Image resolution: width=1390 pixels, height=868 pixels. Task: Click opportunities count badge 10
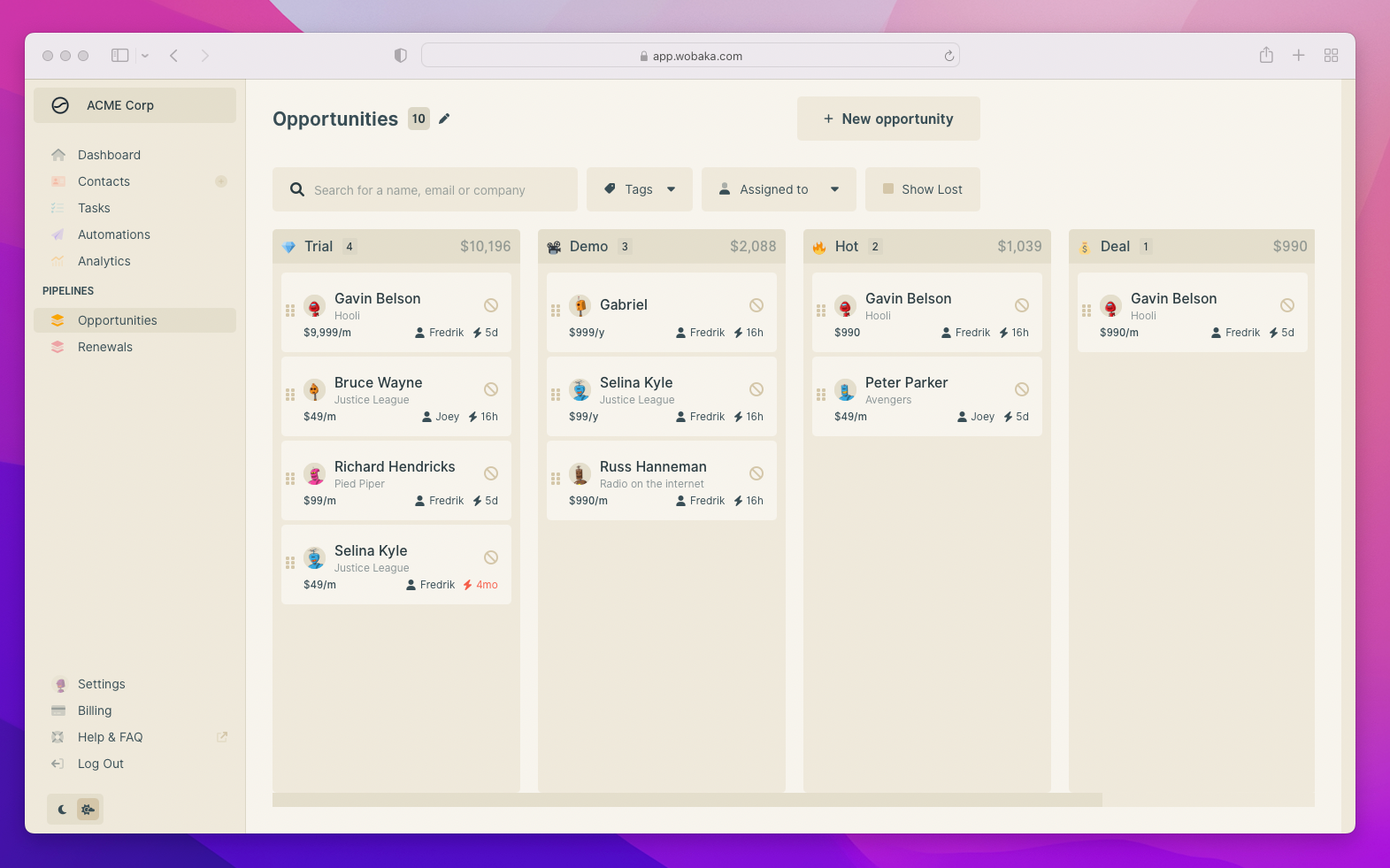pos(419,119)
